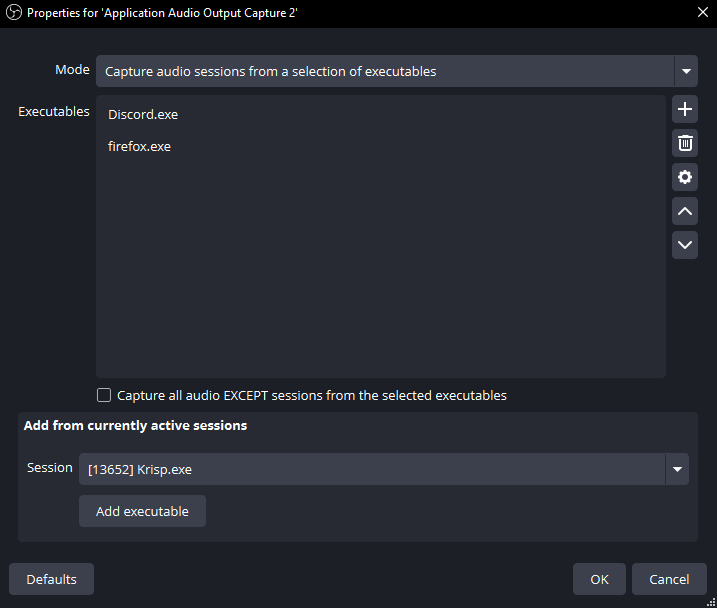Viewport: 717px width, 608px height.
Task: Click the trash icon to remove selected executable
Action: pos(685,143)
